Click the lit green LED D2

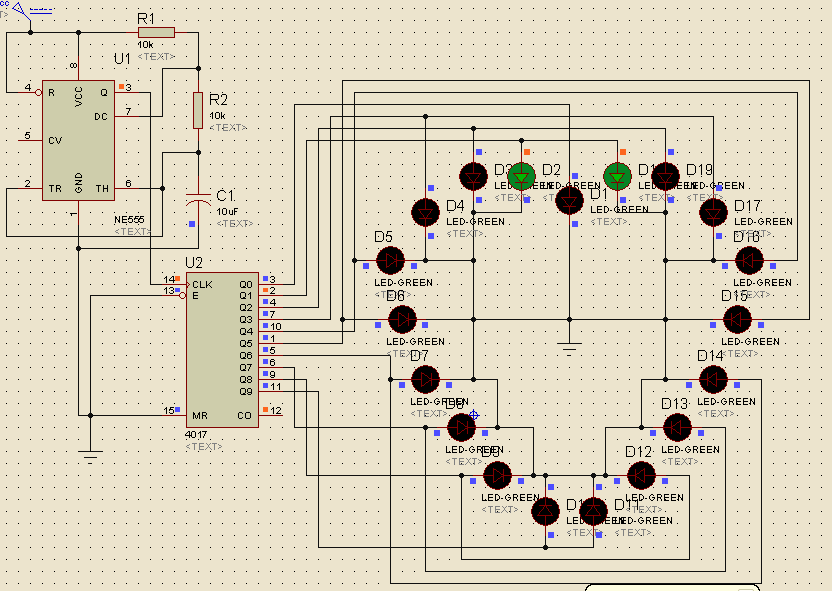(x=521, y=177)
